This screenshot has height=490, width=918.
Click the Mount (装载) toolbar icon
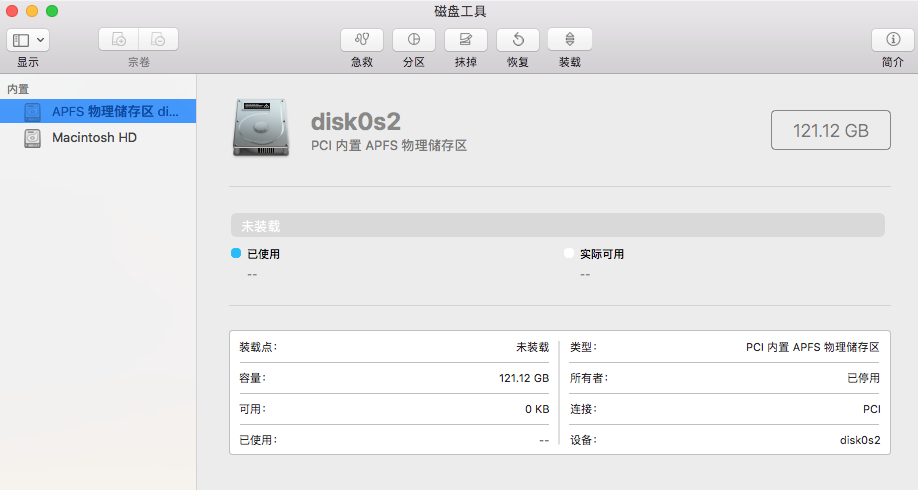tap(569, 40)
